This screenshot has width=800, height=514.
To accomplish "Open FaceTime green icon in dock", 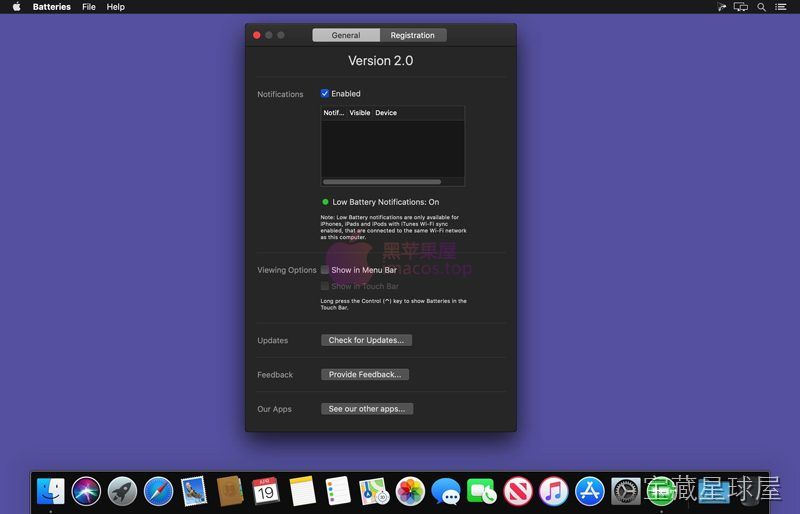I will 481,491.
